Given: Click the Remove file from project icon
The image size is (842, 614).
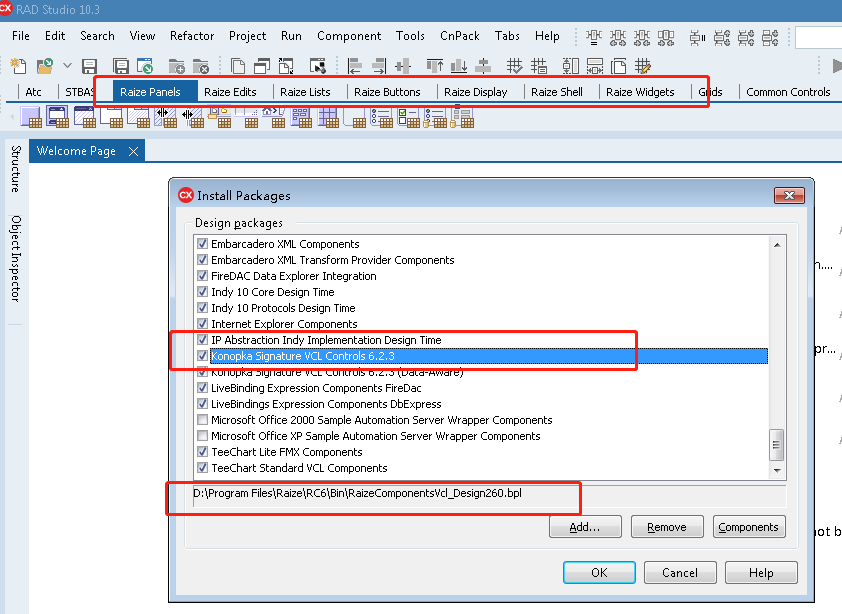Looking at the screenshot, I should 201,66.
